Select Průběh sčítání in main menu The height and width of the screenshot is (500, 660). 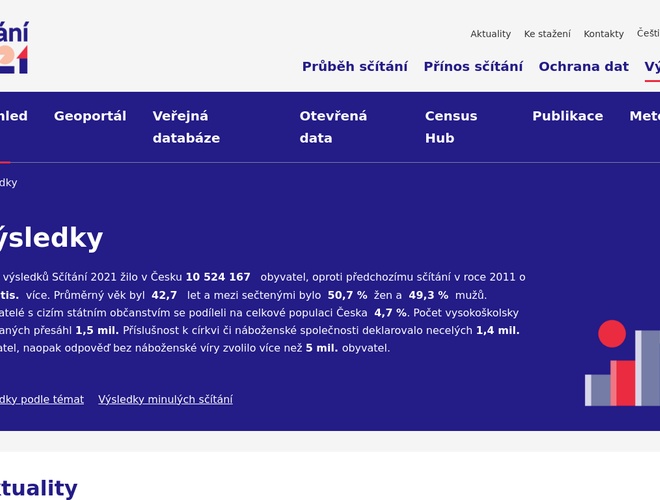tap(354, 67)
